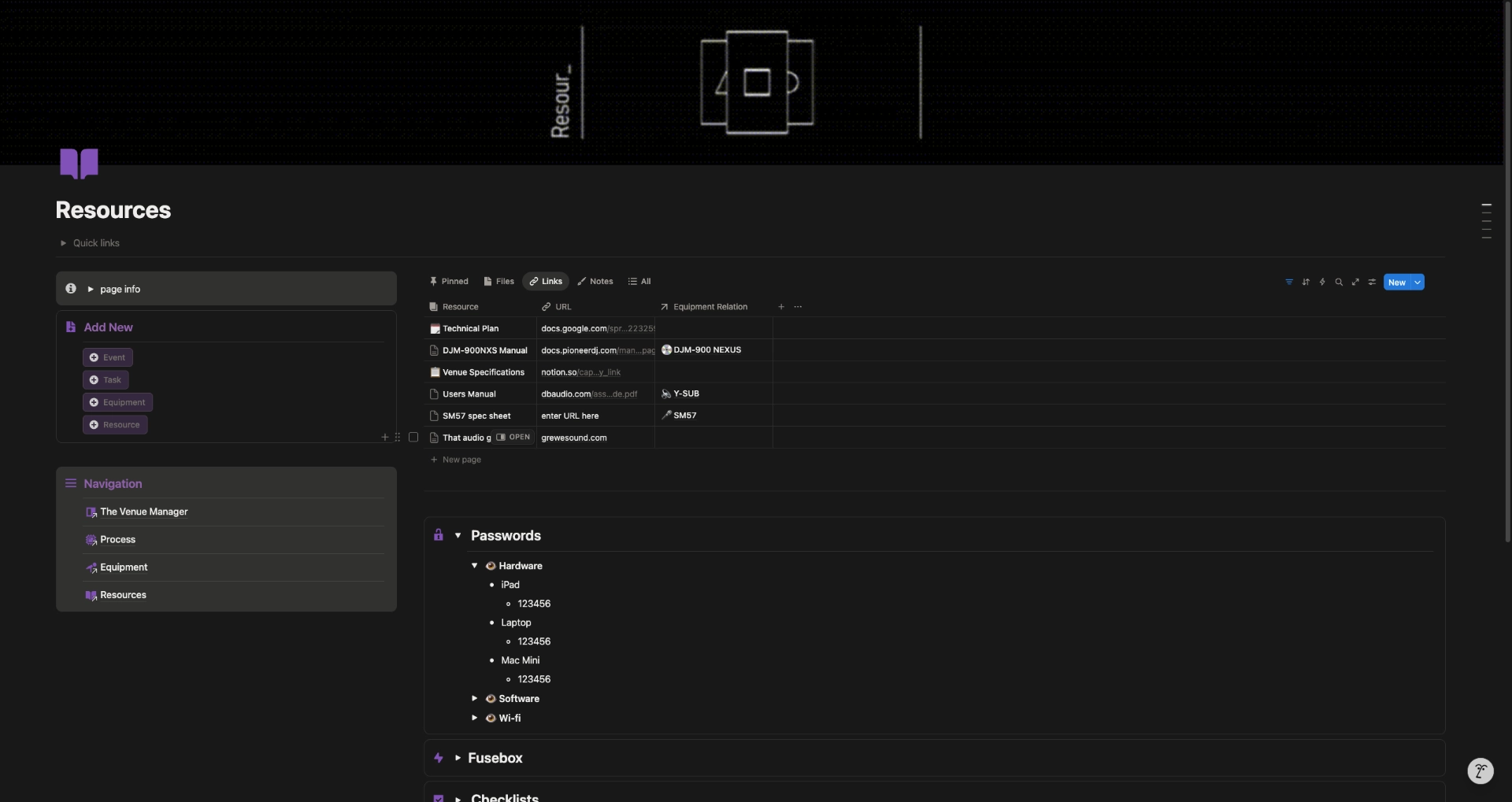Expand the Quick links section
1512x802 pixels.
(x=63, y=242)
